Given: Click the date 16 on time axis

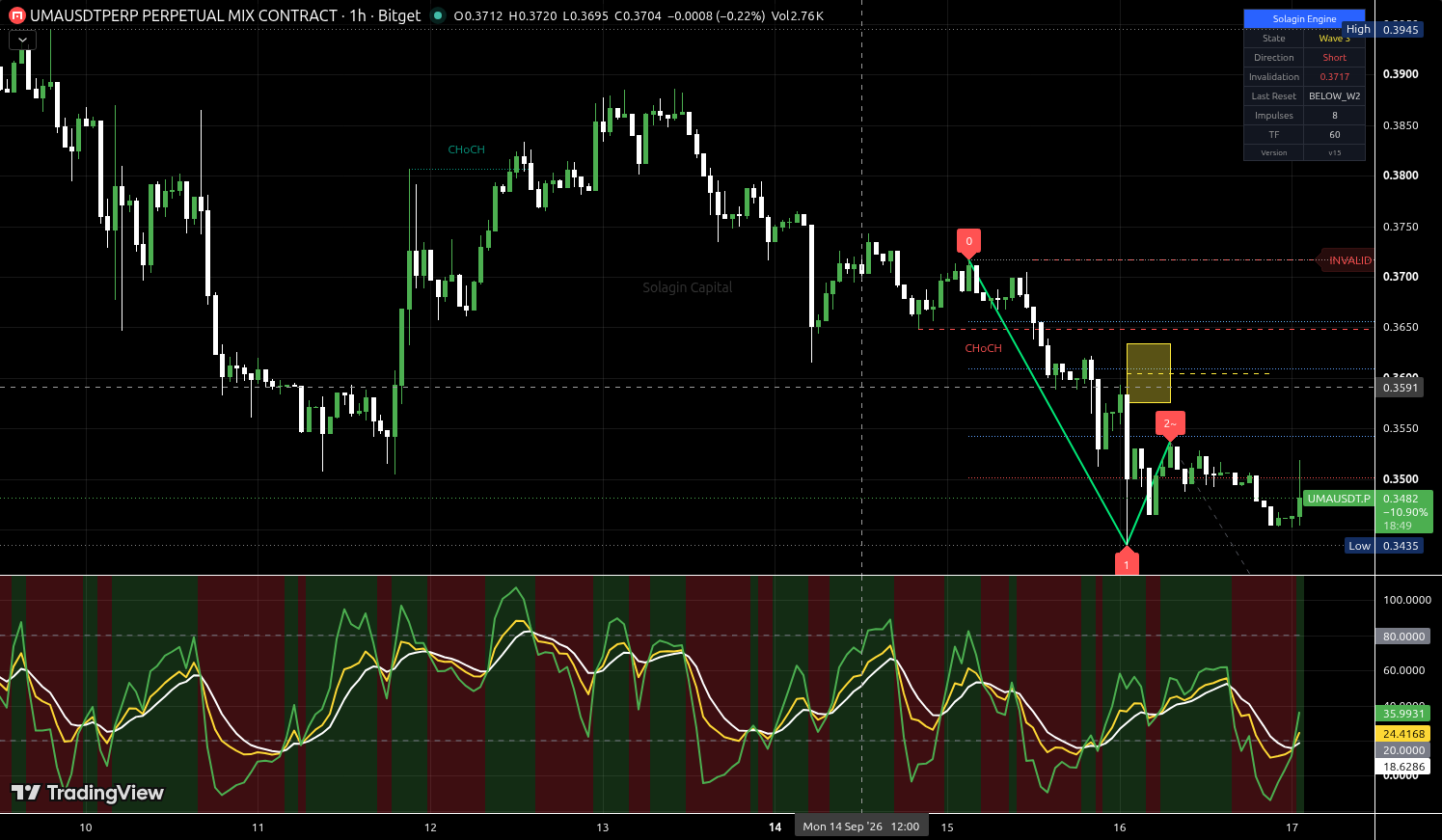Looking at the screenshot, I should point(1120,827).
